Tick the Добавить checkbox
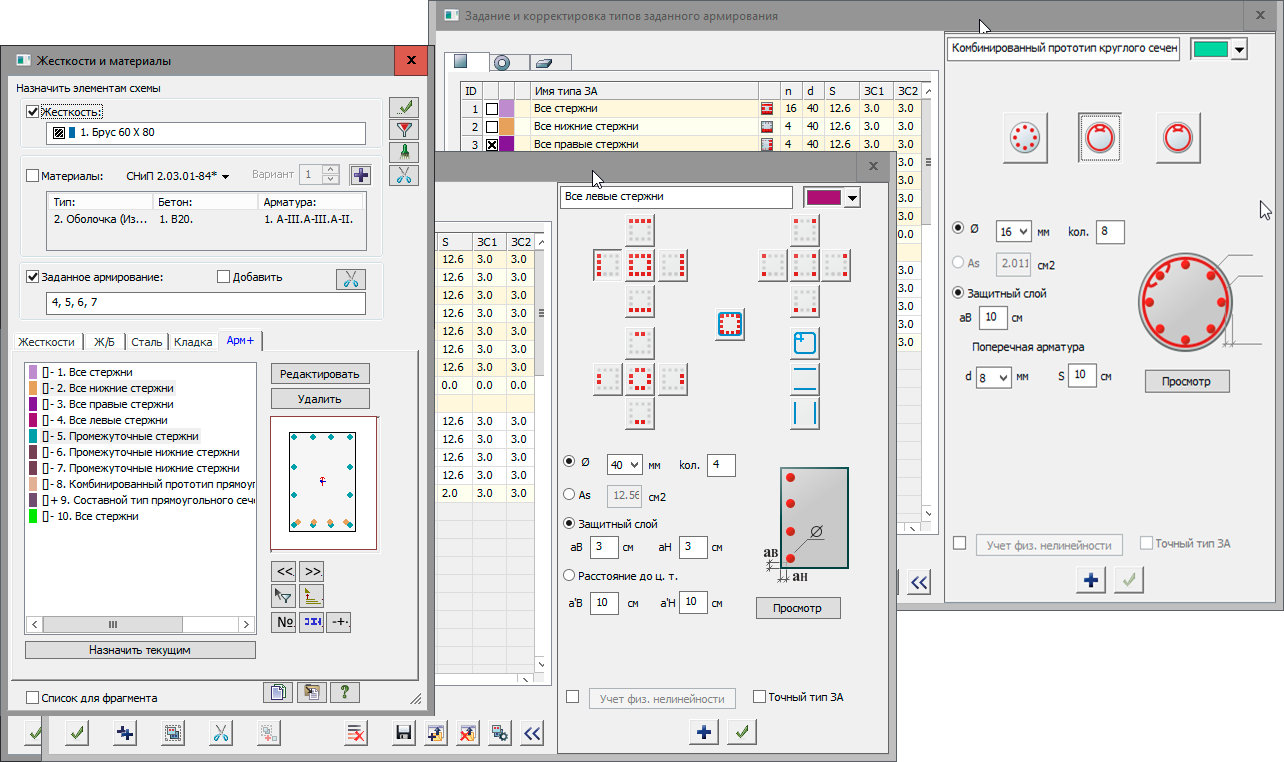 [224, 277]
